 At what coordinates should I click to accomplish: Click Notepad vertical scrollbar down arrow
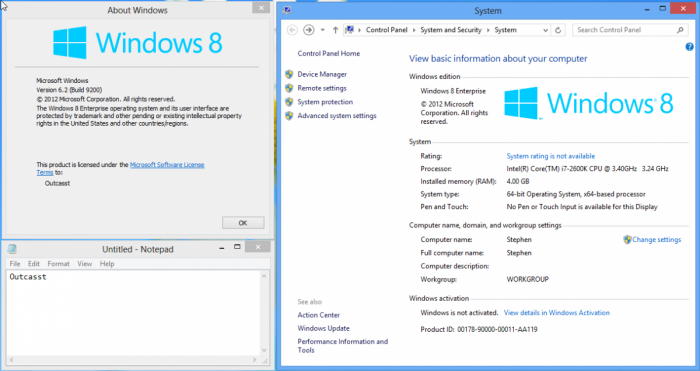click(264, 350)
